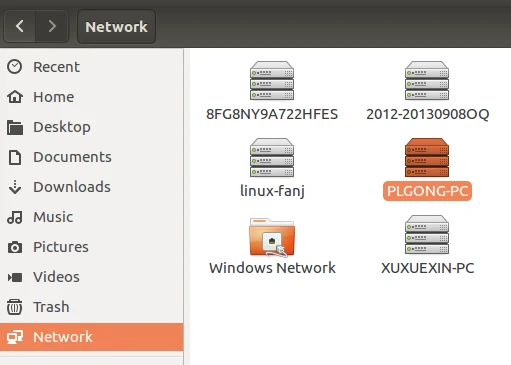The height and width of the screenshot is (365, 511).
Task: Select the linux-fanj server icon
Action: click(272, 157)
